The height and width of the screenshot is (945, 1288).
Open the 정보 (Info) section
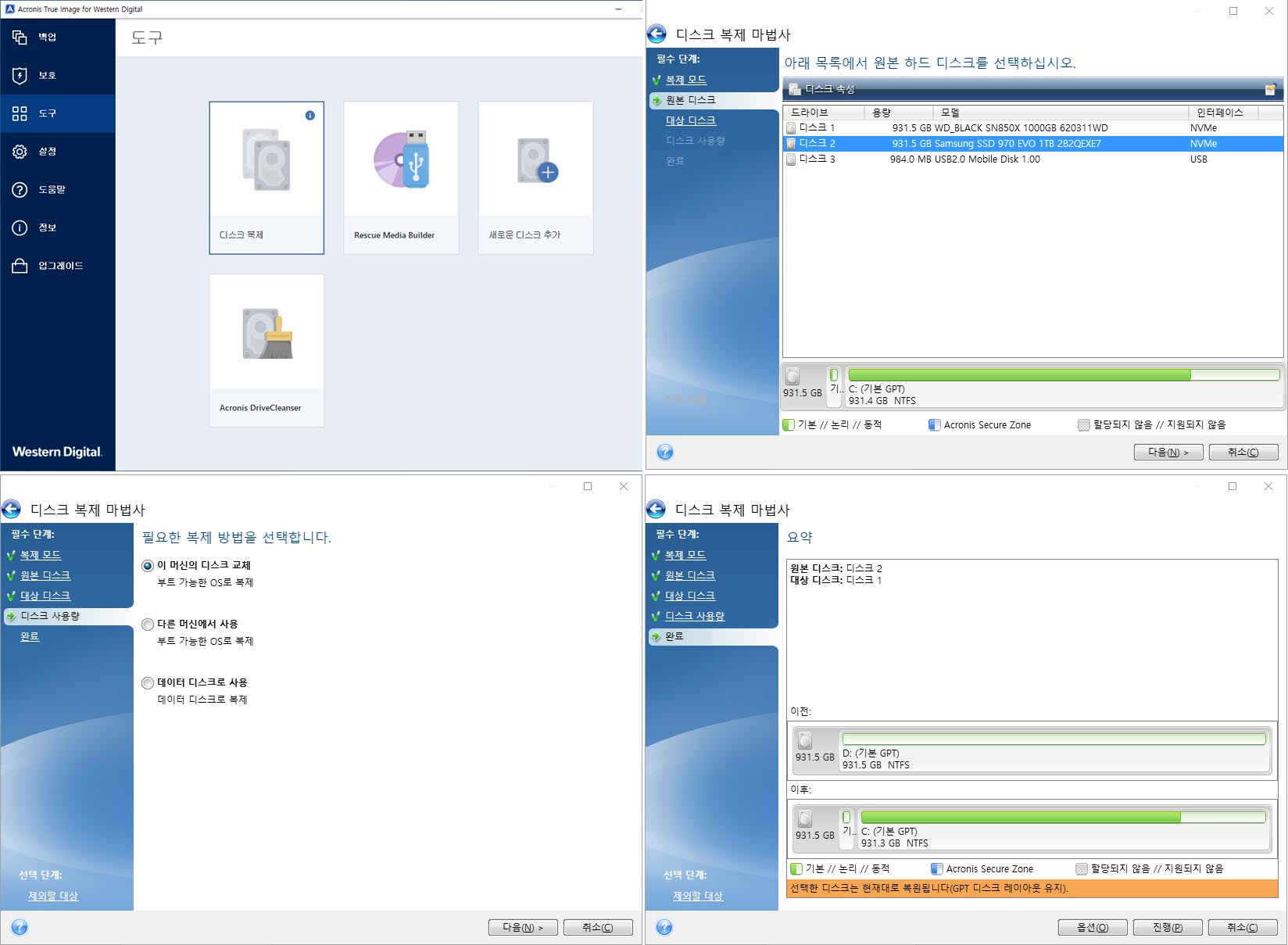(x=57, y=227)
